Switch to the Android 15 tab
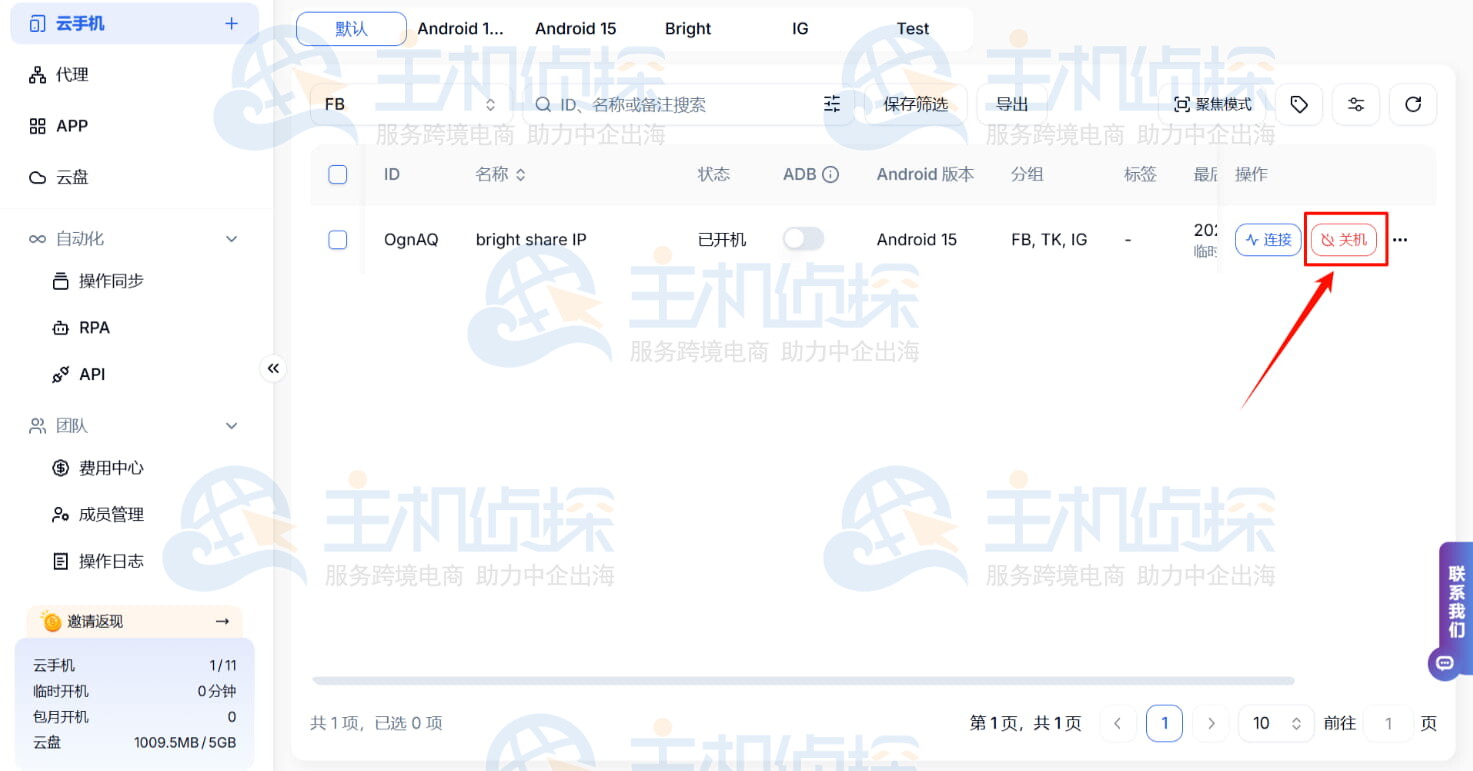This screenshot has width=1473, height=771. 575,28
